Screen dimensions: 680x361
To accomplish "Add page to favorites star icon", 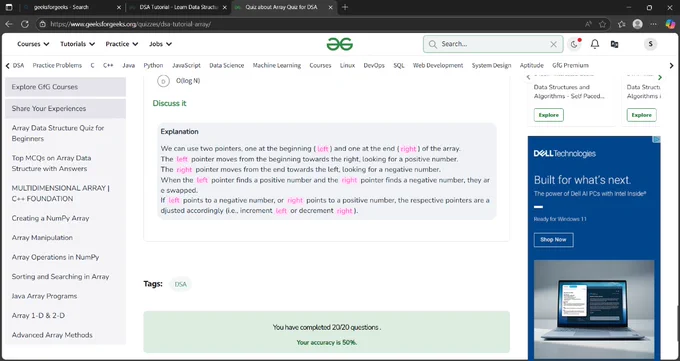I will [602, 24].
